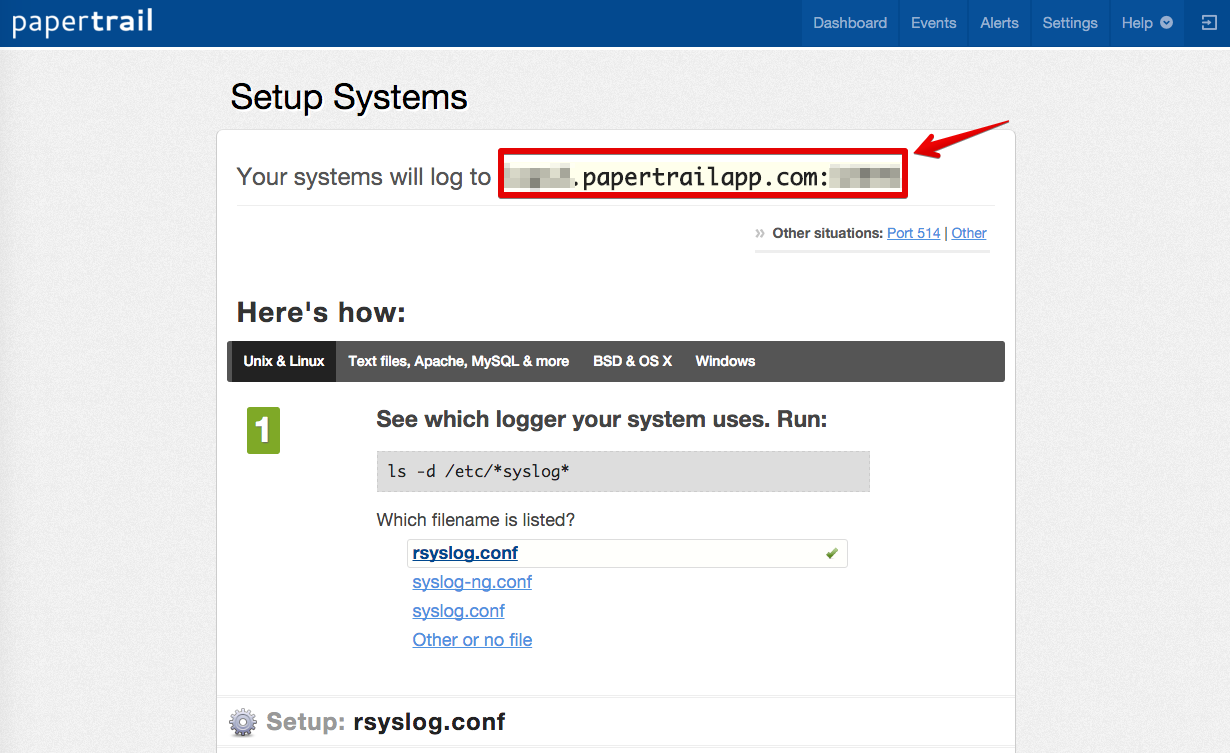Go to the Dashboard page
This screenshot has width=1230, height=753.
pos(849,23)
